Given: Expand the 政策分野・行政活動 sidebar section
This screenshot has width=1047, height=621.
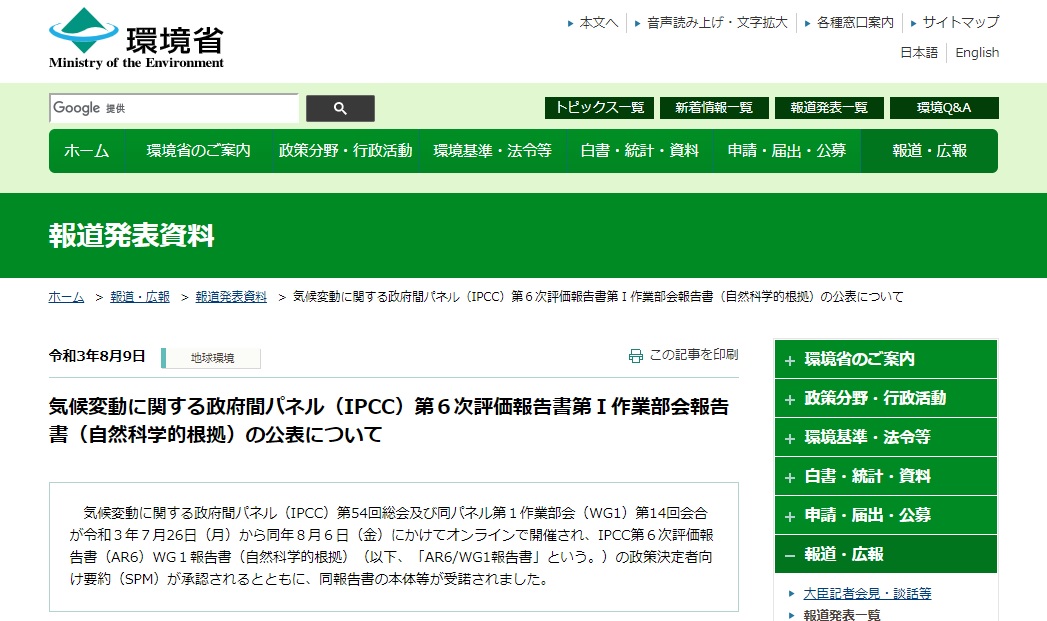Looking at the screenshot, I should [x=885, y=398].
